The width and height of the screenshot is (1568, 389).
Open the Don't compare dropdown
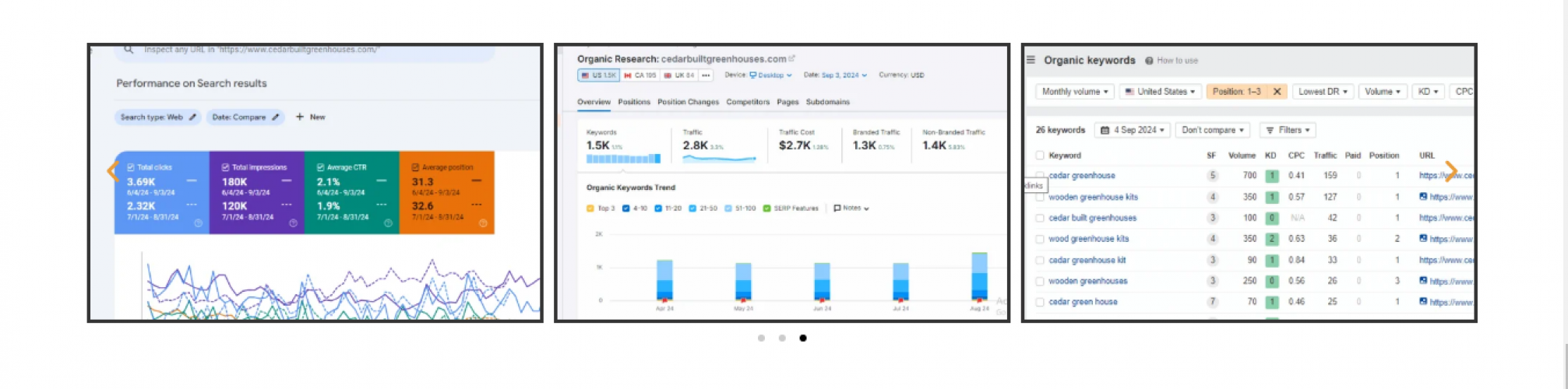(x=1213, y=130)
